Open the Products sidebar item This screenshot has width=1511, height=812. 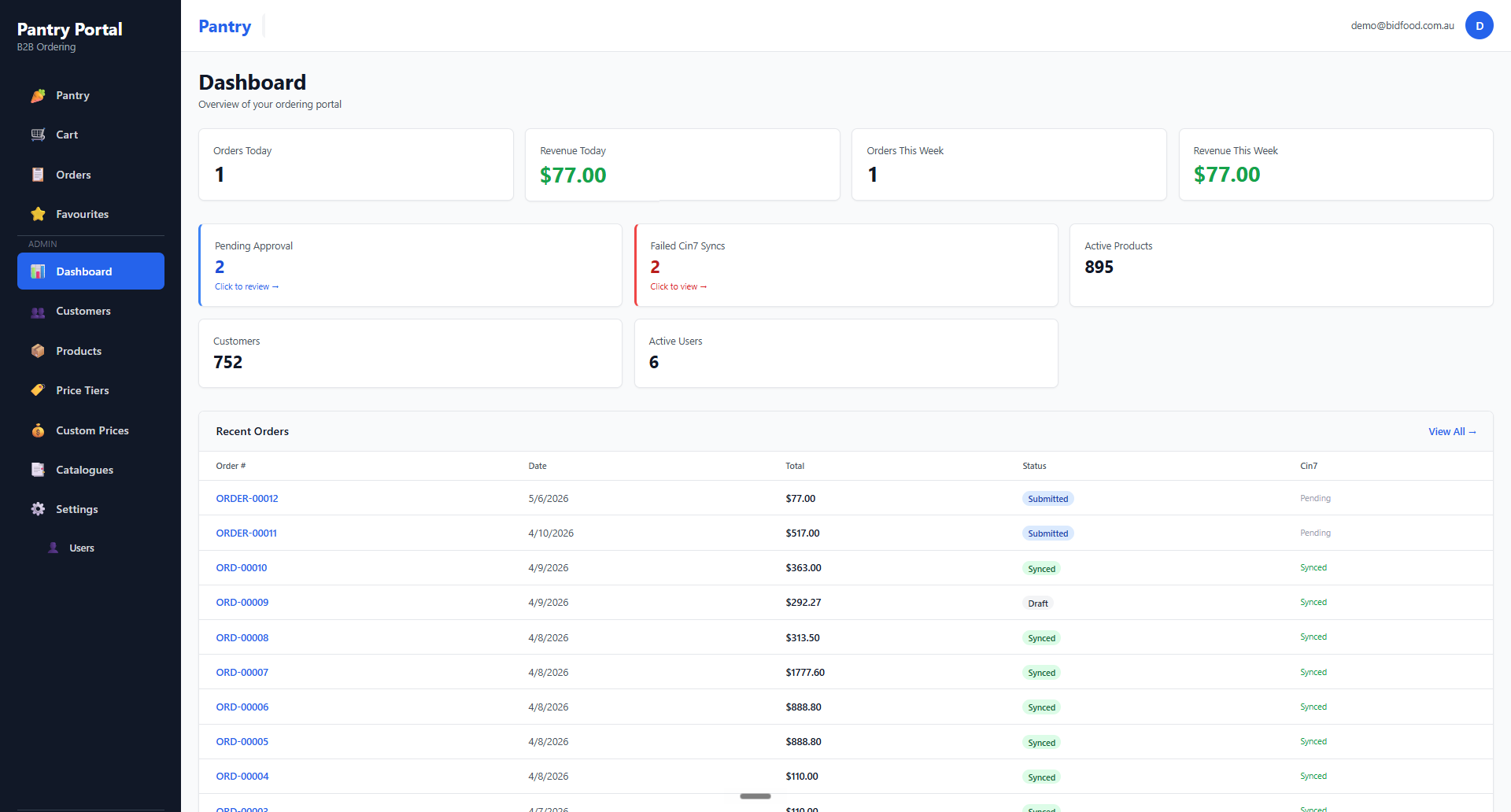91,351
